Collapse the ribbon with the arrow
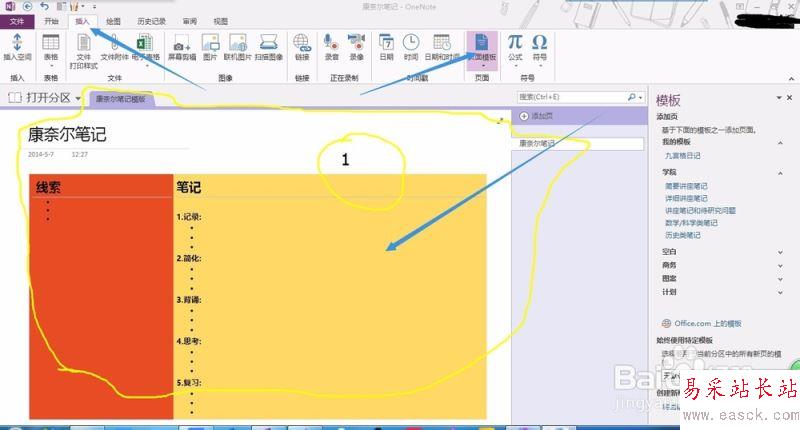The width and height of the screenshot is (800, 430). click(791, 78)
